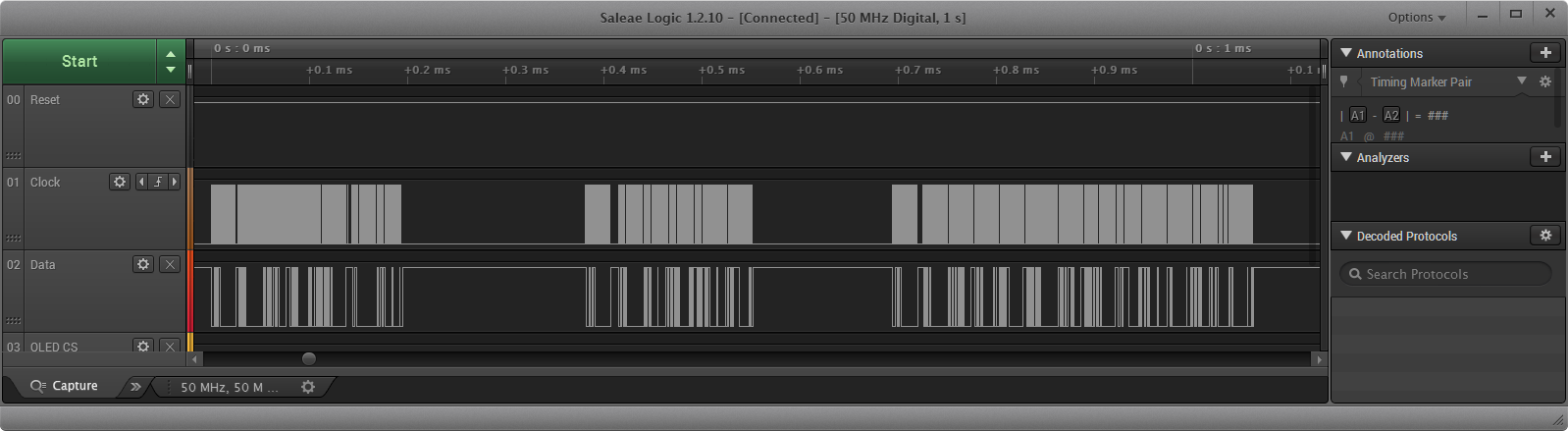Open the Data channel settings gear

[x=143, y=264]
